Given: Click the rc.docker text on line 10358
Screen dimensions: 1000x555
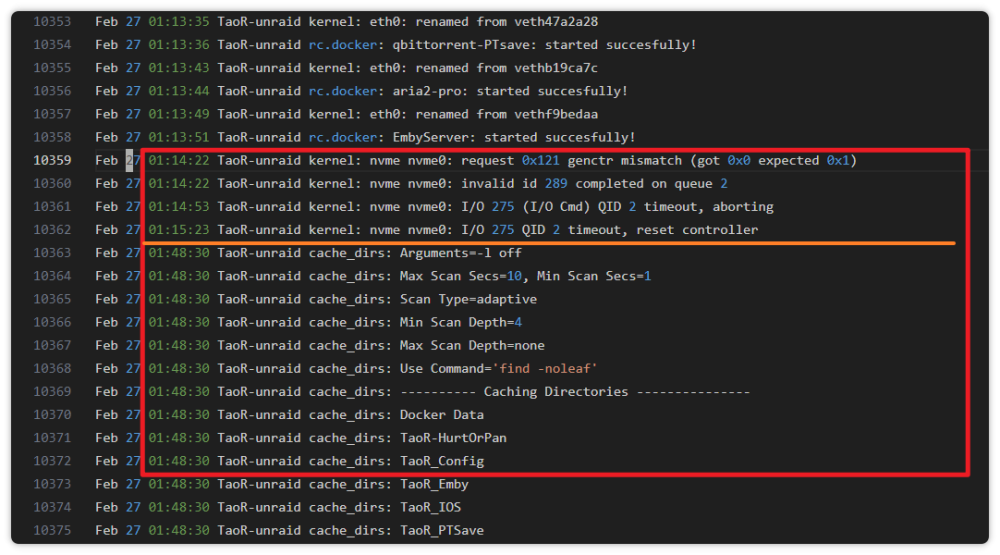Looking at the screenshot, I should click(x=342, y=137).
